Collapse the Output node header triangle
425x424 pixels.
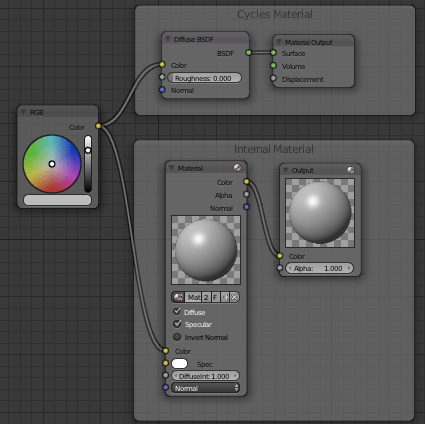tap(285, 170)
